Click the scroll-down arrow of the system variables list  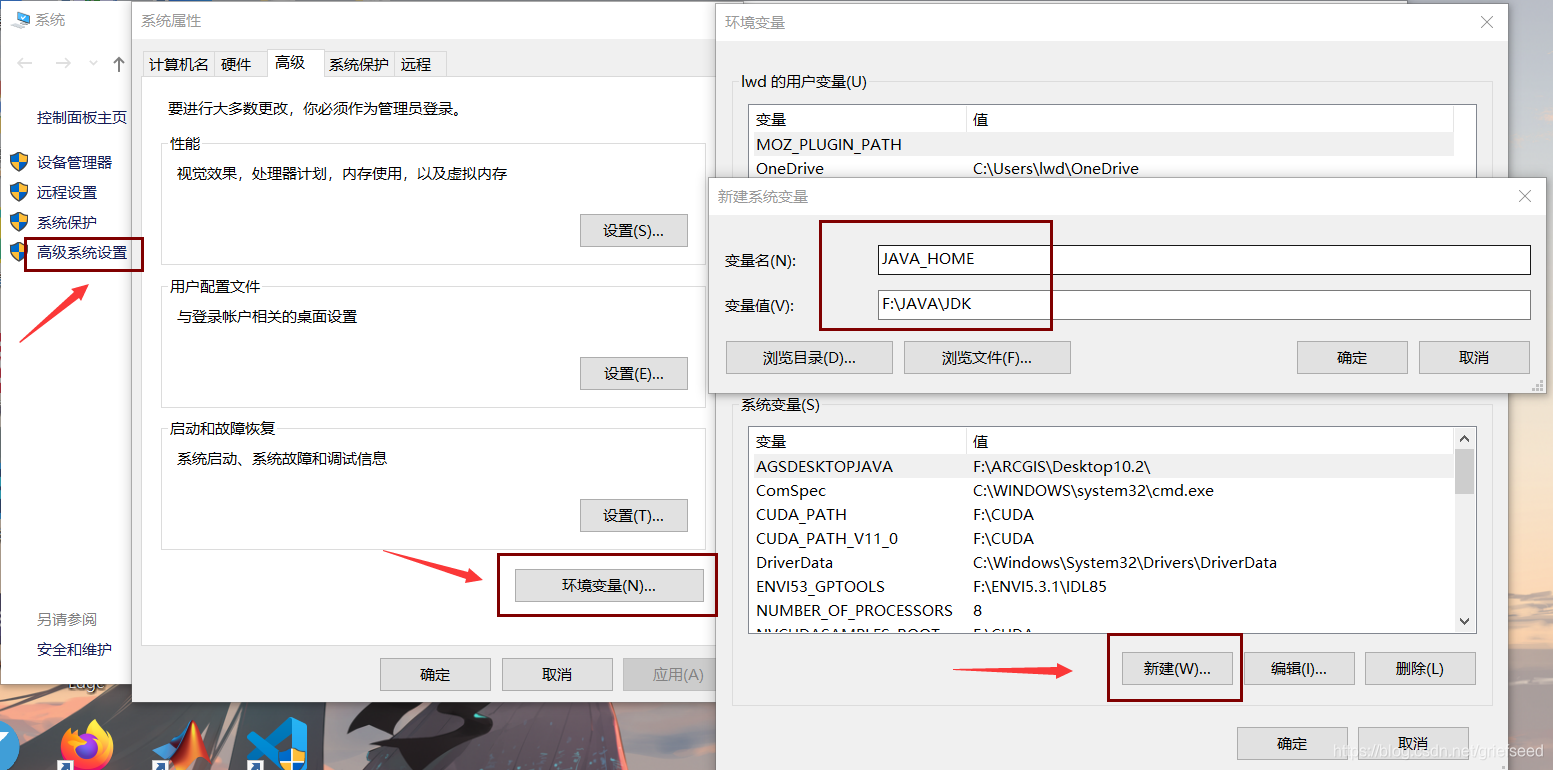tap(1464, 621)
